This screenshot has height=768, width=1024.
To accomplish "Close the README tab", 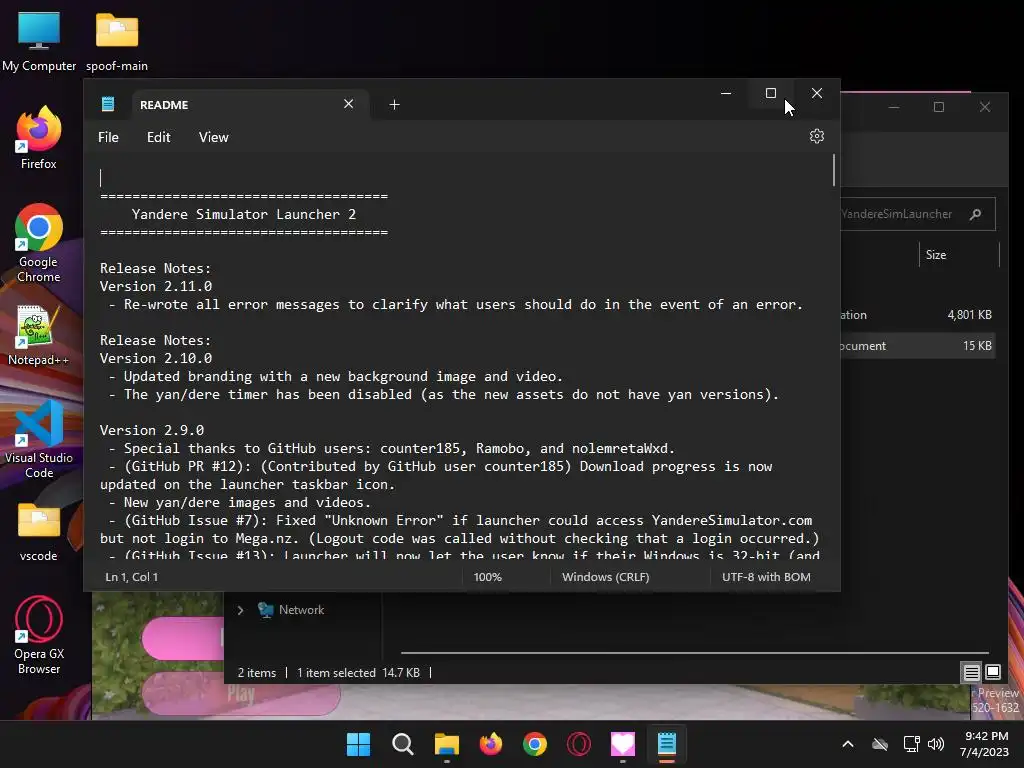I will (x=349, y=104).
